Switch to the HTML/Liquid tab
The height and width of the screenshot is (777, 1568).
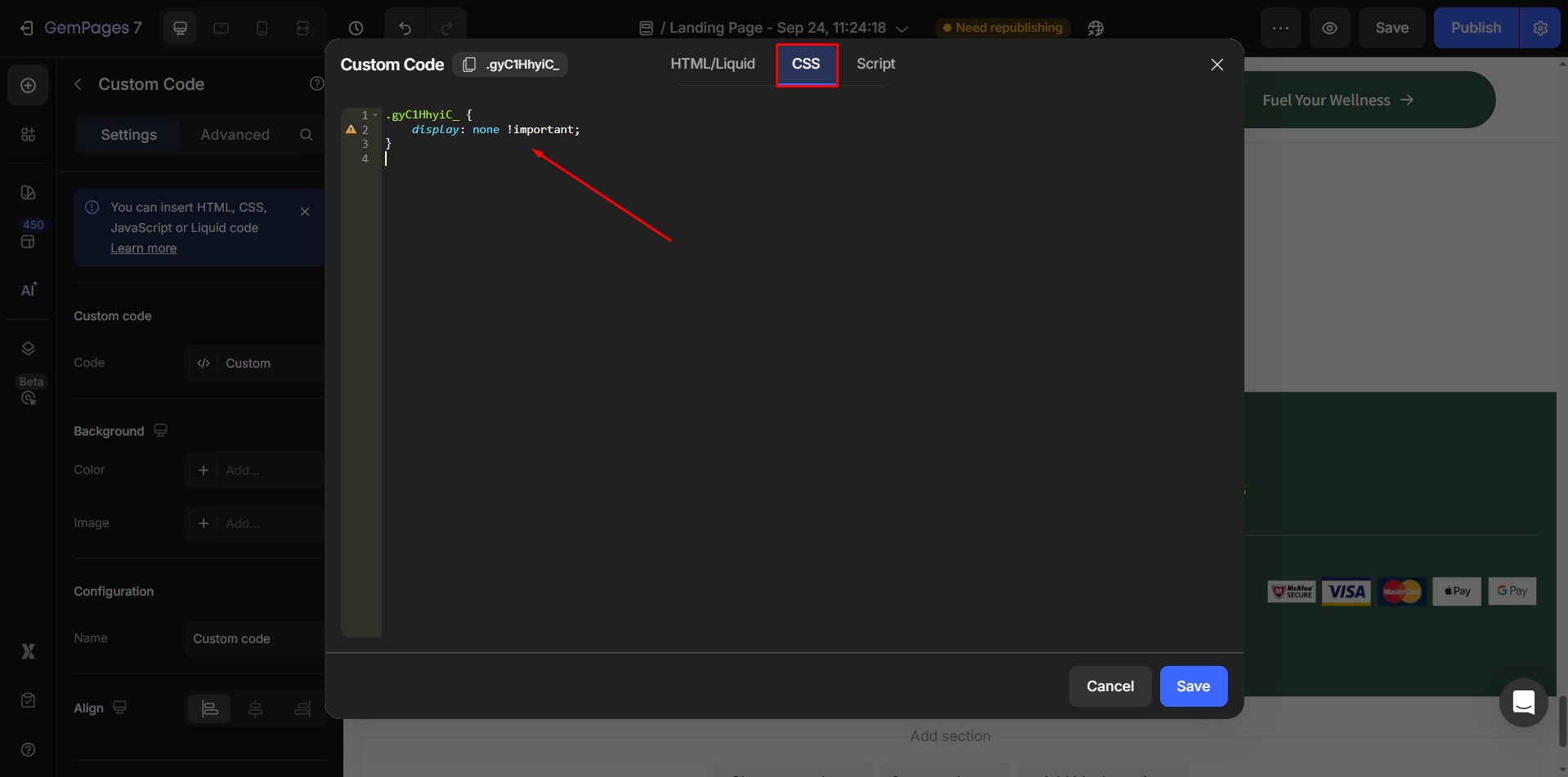[x=712, y=64]
